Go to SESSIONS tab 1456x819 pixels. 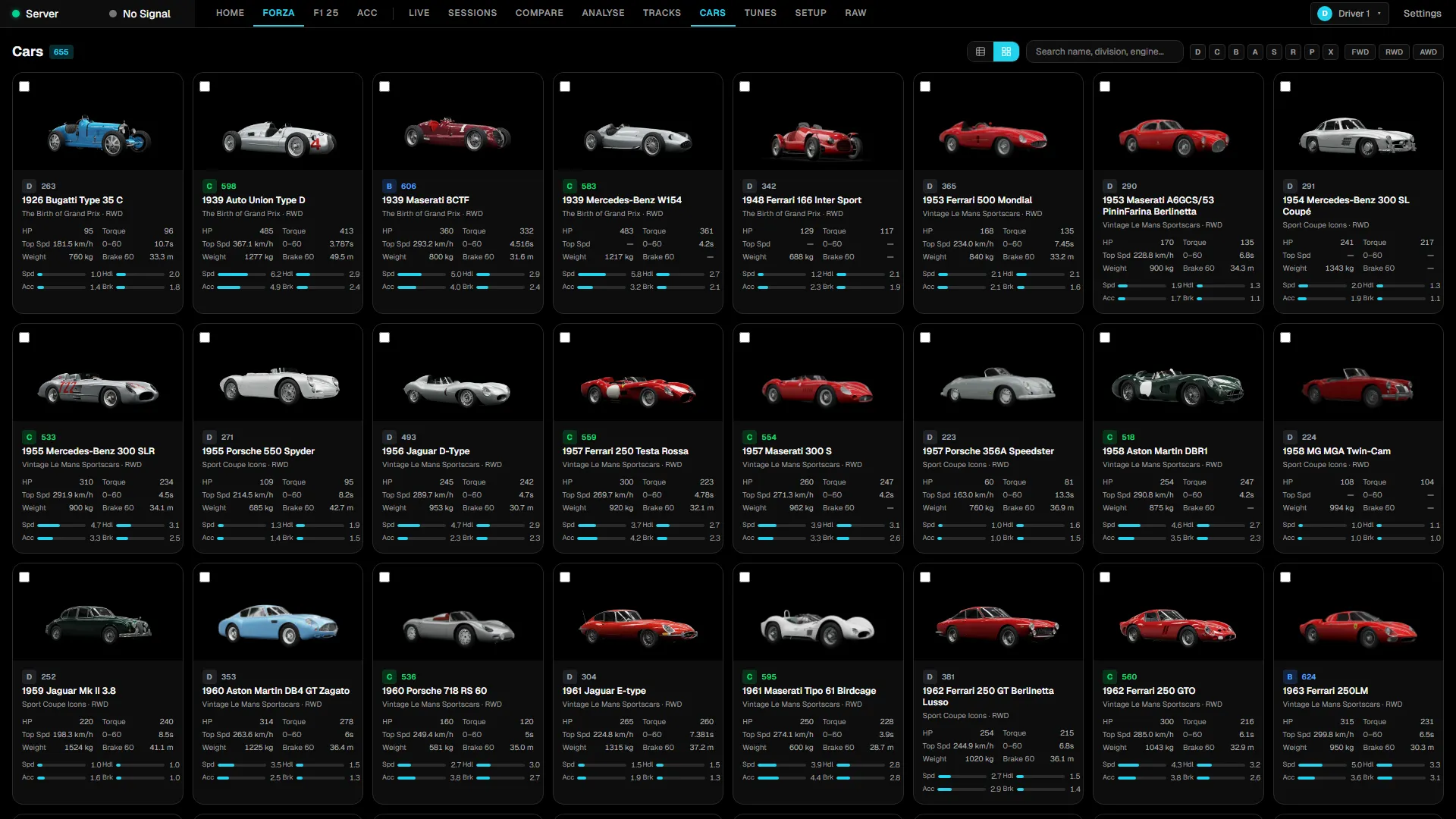472,13
